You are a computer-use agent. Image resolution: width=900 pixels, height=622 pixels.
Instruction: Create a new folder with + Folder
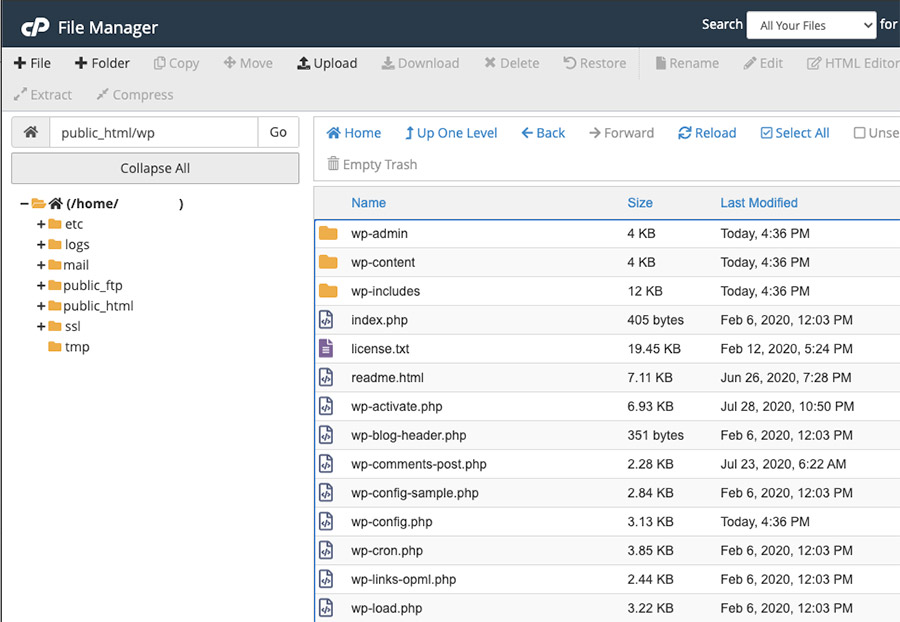pos(102,63)
